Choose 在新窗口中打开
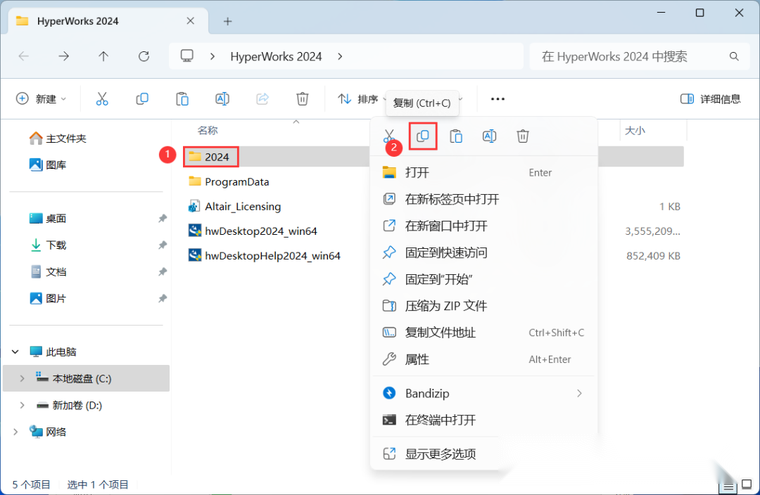 [x=484, y=226]
